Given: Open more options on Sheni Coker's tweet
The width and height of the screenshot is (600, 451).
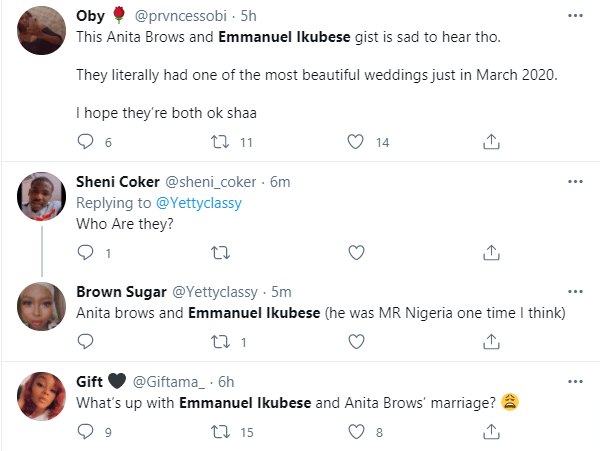Looking at the screenshot, I should [x=575, y=181].
